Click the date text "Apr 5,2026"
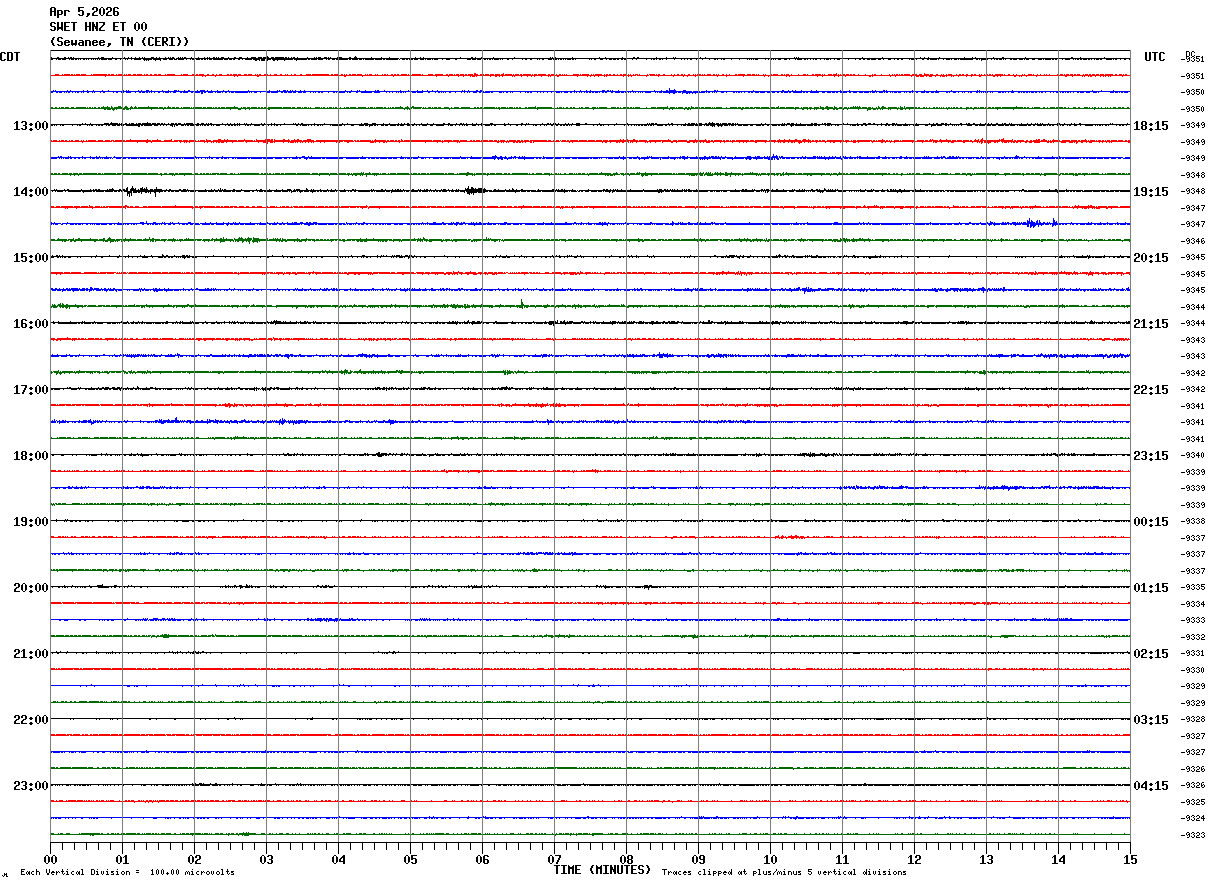This screenshot has height=886, width=1210. [x=84, y=12]
